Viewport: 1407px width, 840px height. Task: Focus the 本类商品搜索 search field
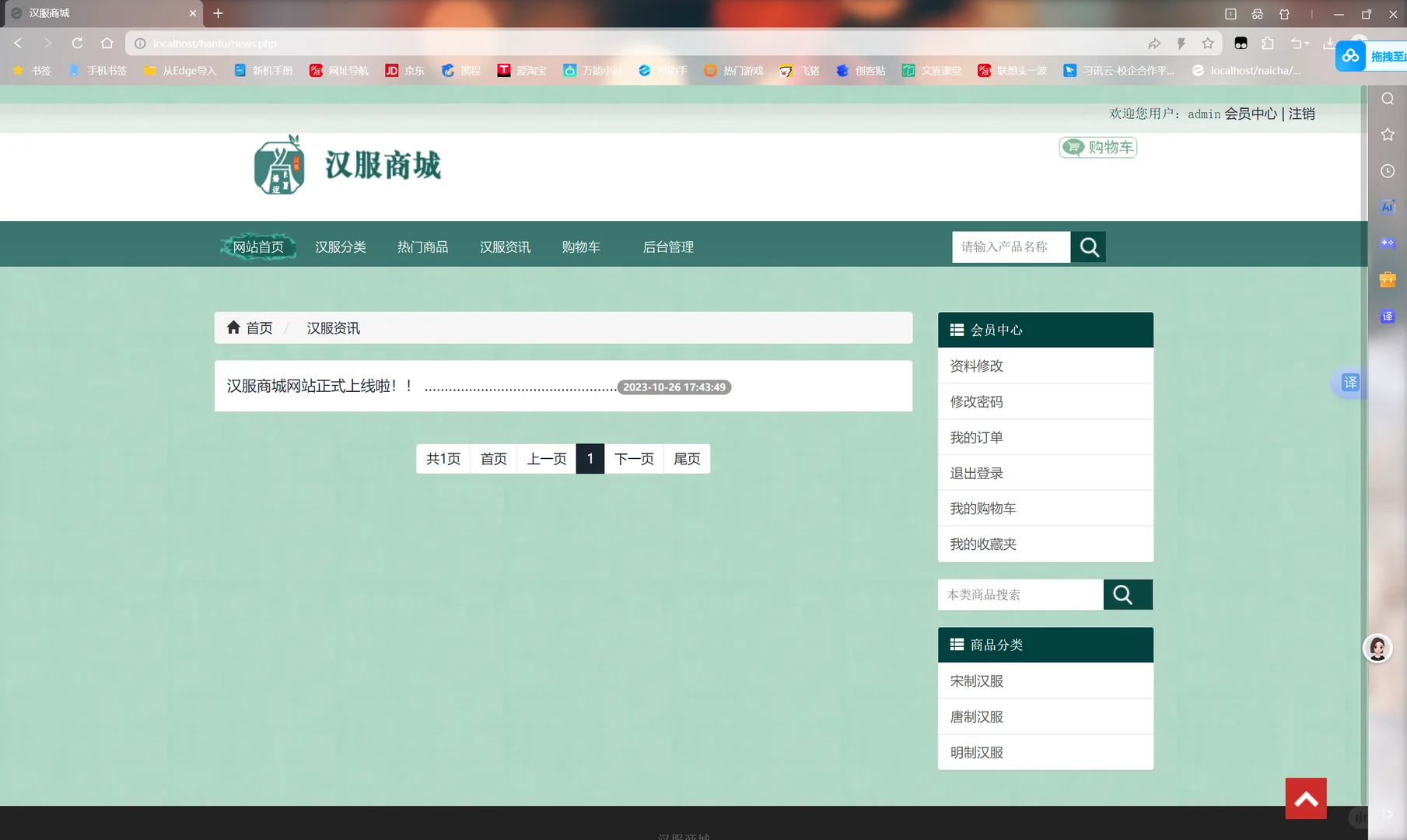pyautogui.click(x=1020, y=595)
